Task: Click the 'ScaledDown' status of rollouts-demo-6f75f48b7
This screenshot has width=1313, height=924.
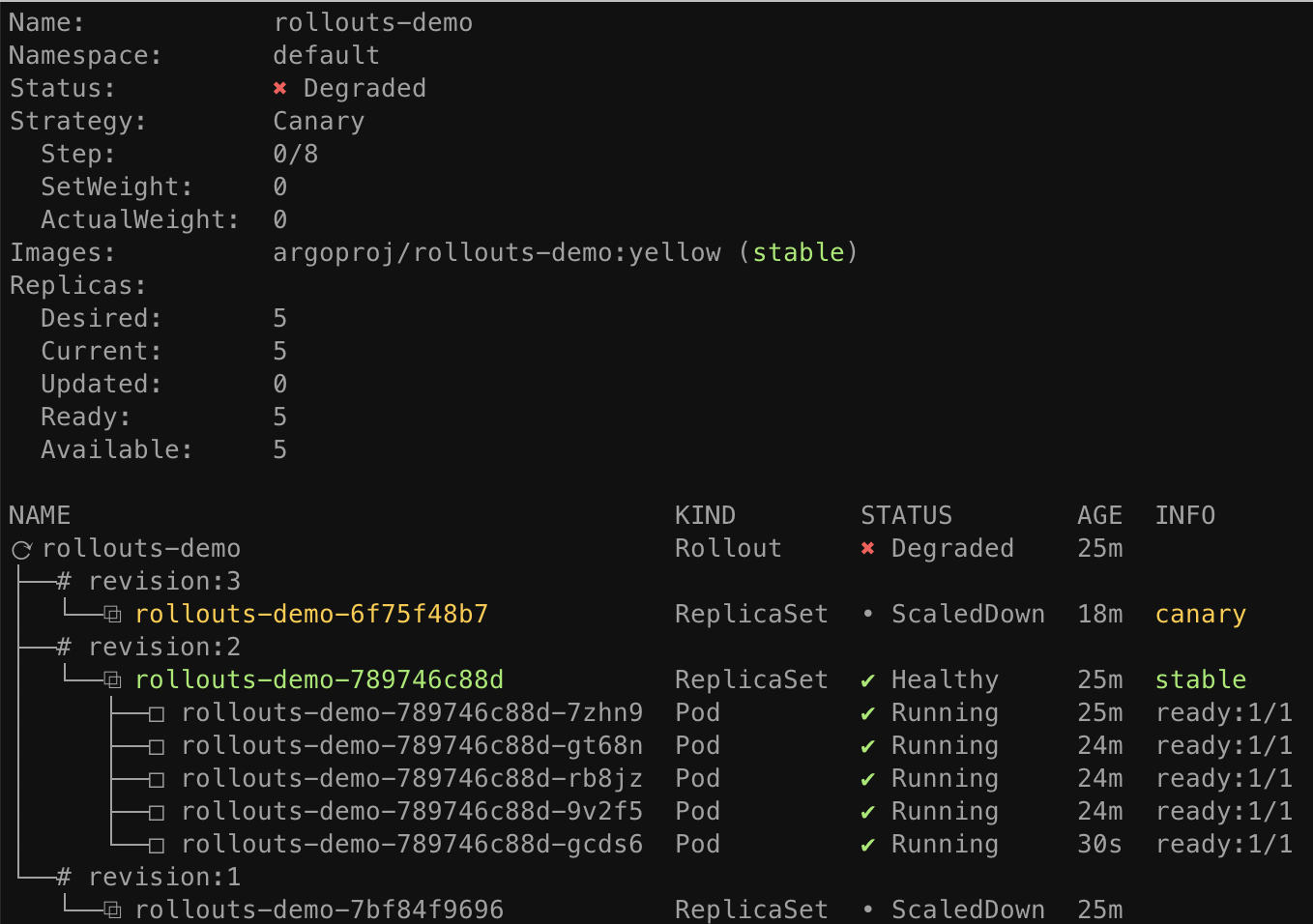Action: tap(968, 614)
